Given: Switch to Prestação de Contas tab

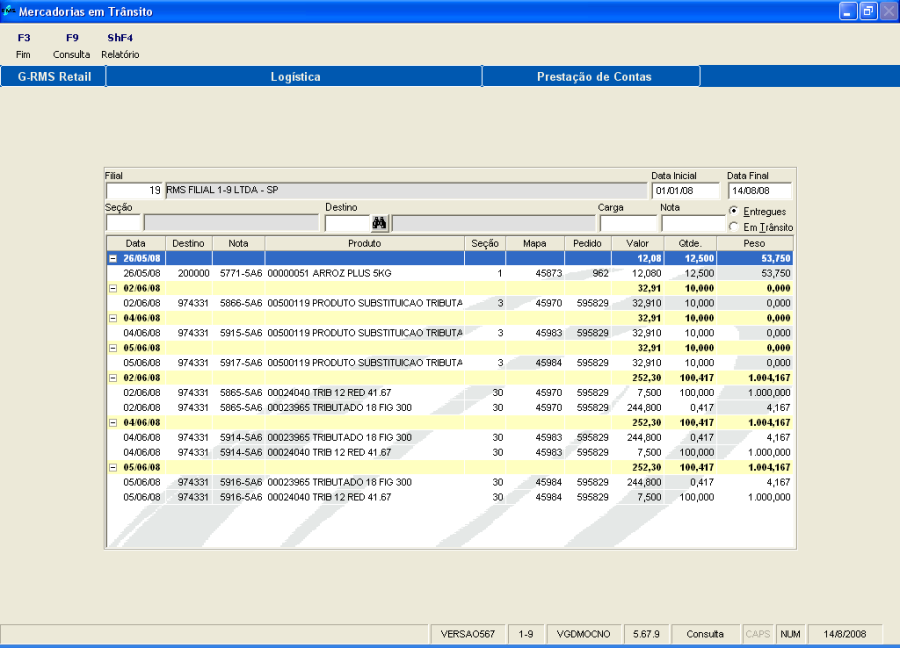Looking at the screenshot, I should [592, 77].
